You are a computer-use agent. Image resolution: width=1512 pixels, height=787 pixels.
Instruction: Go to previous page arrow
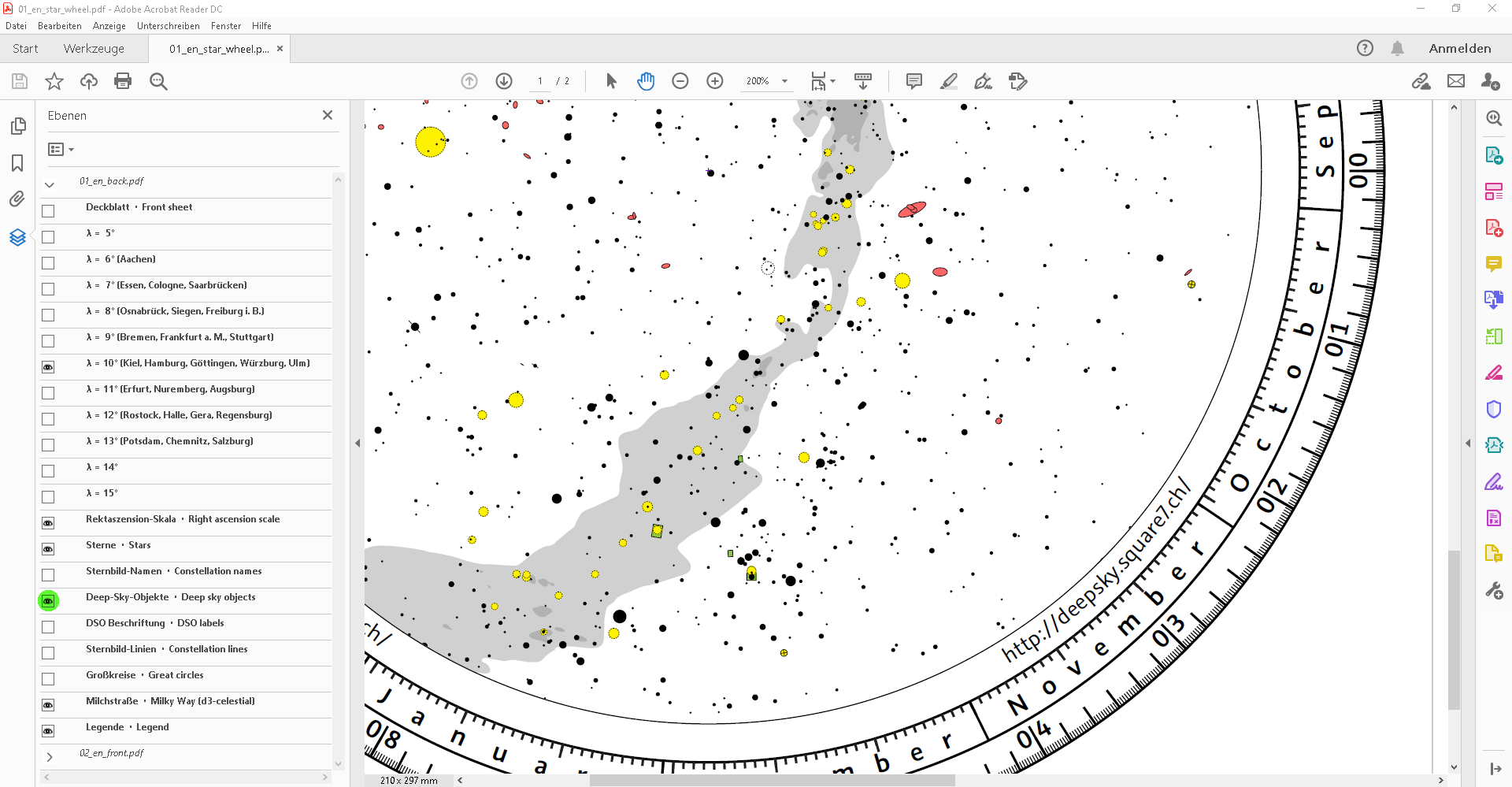[x=469, y=81]
